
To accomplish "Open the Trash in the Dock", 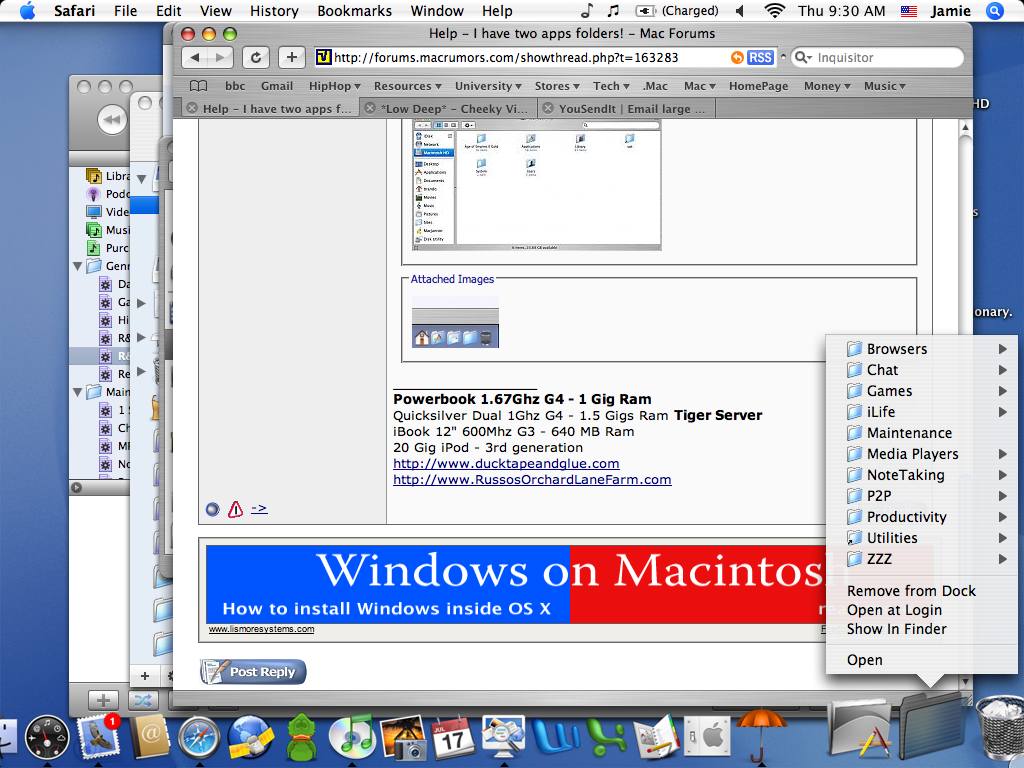I will point(999,727).
